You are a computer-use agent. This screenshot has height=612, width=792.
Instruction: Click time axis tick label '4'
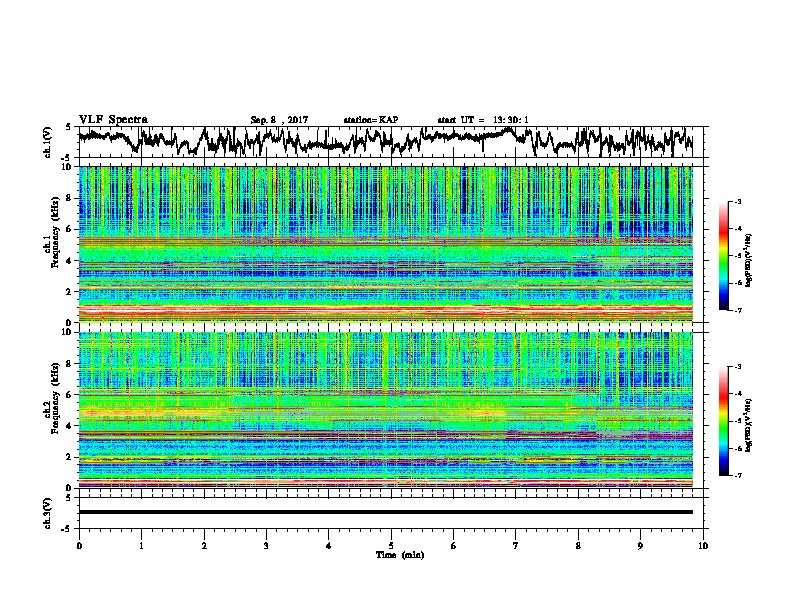pos(329,546)
